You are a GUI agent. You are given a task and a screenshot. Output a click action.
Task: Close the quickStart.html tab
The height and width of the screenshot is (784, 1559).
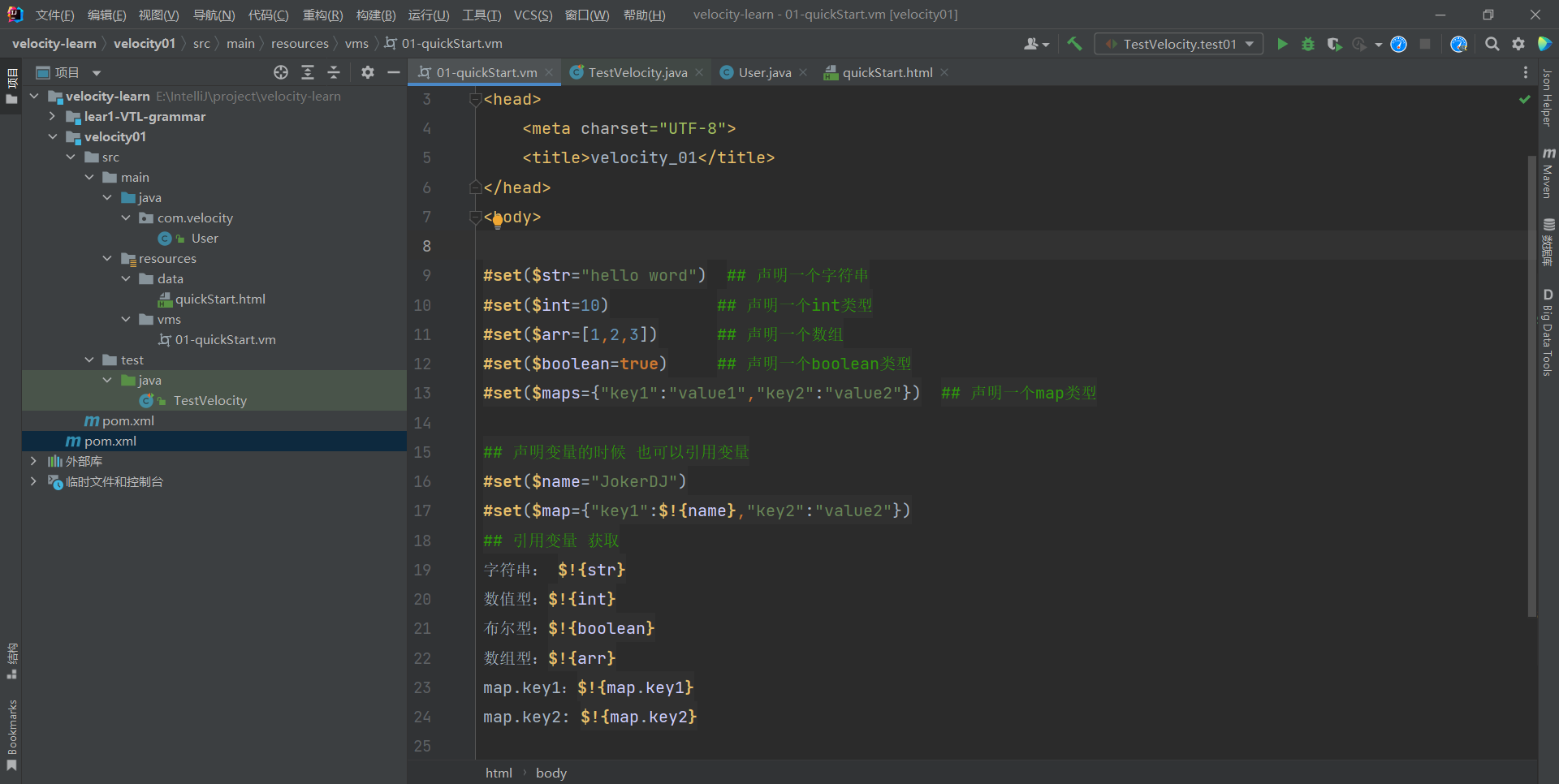pyautogui.click(x=944, y=72)
